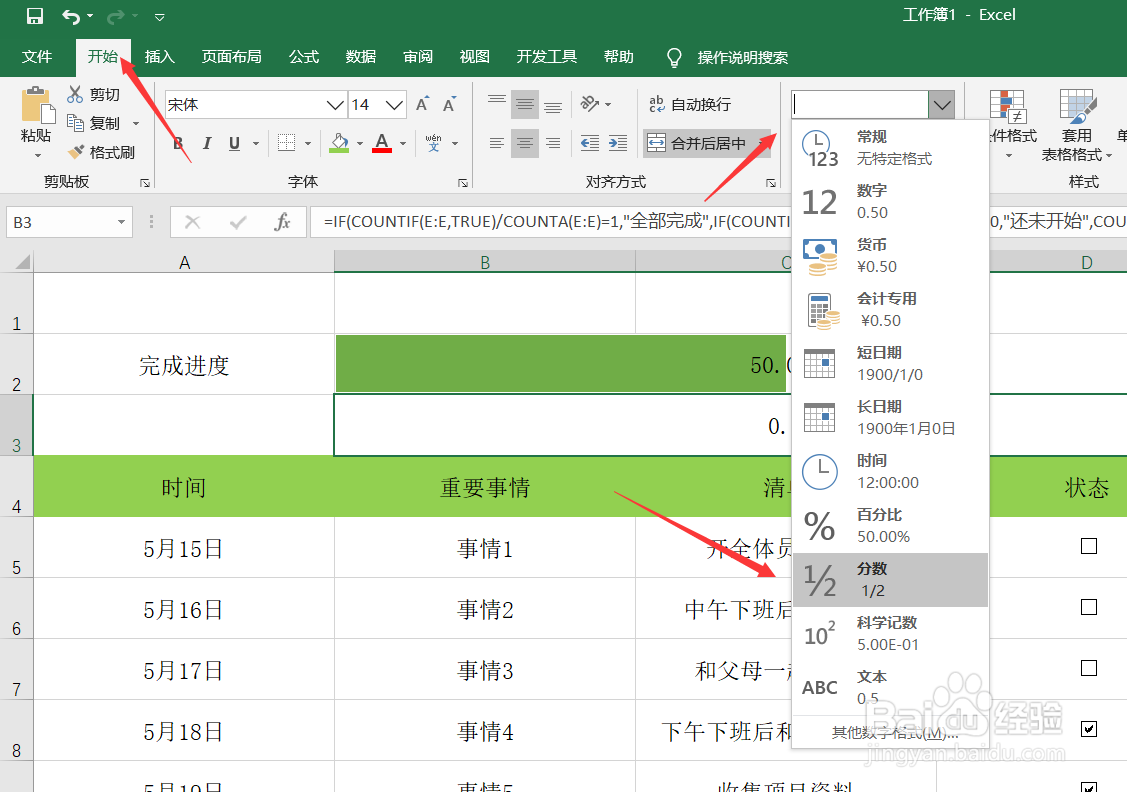Open the font size dropdown showing 14
The height and width of the screenshot is (792, 1127).
[394, 104]
